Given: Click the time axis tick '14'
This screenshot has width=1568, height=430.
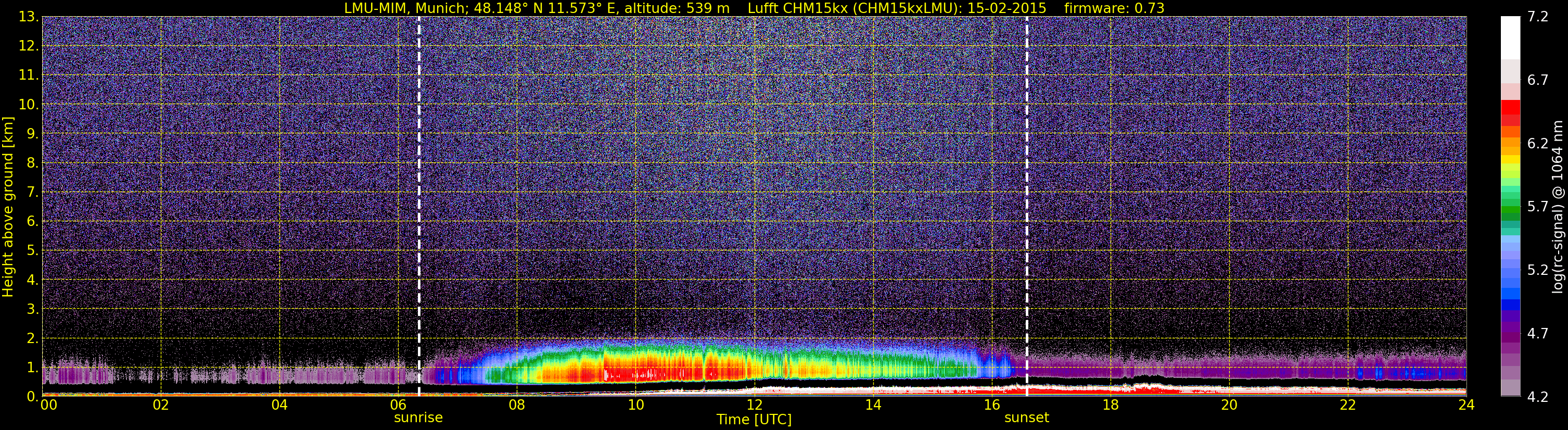Looking at the screenshot, I should click(873, 405).
